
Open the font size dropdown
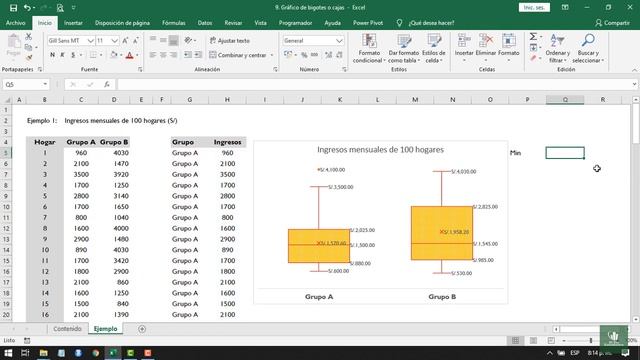(x=114, y=41)
